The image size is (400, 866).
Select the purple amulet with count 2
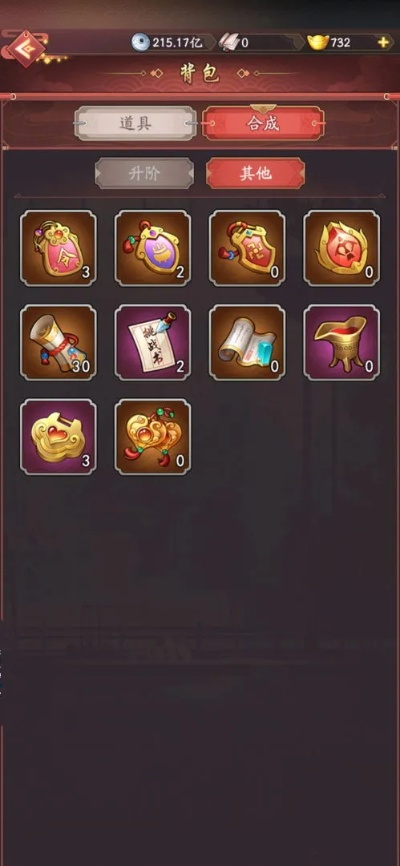coord(152,248)
